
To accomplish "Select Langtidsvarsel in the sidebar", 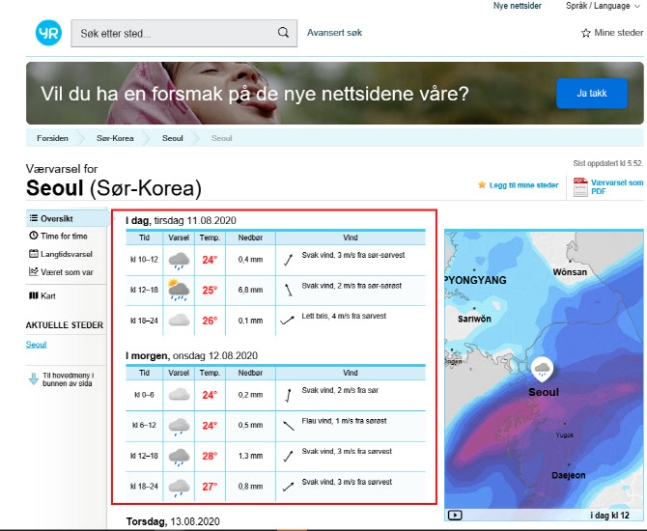I will [x=61, y=254].
